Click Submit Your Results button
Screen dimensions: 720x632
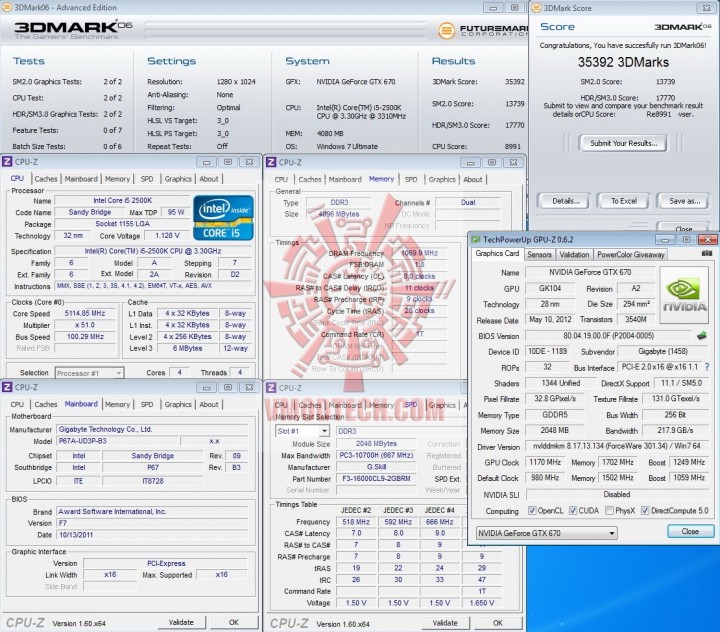[x=623, y=143]
